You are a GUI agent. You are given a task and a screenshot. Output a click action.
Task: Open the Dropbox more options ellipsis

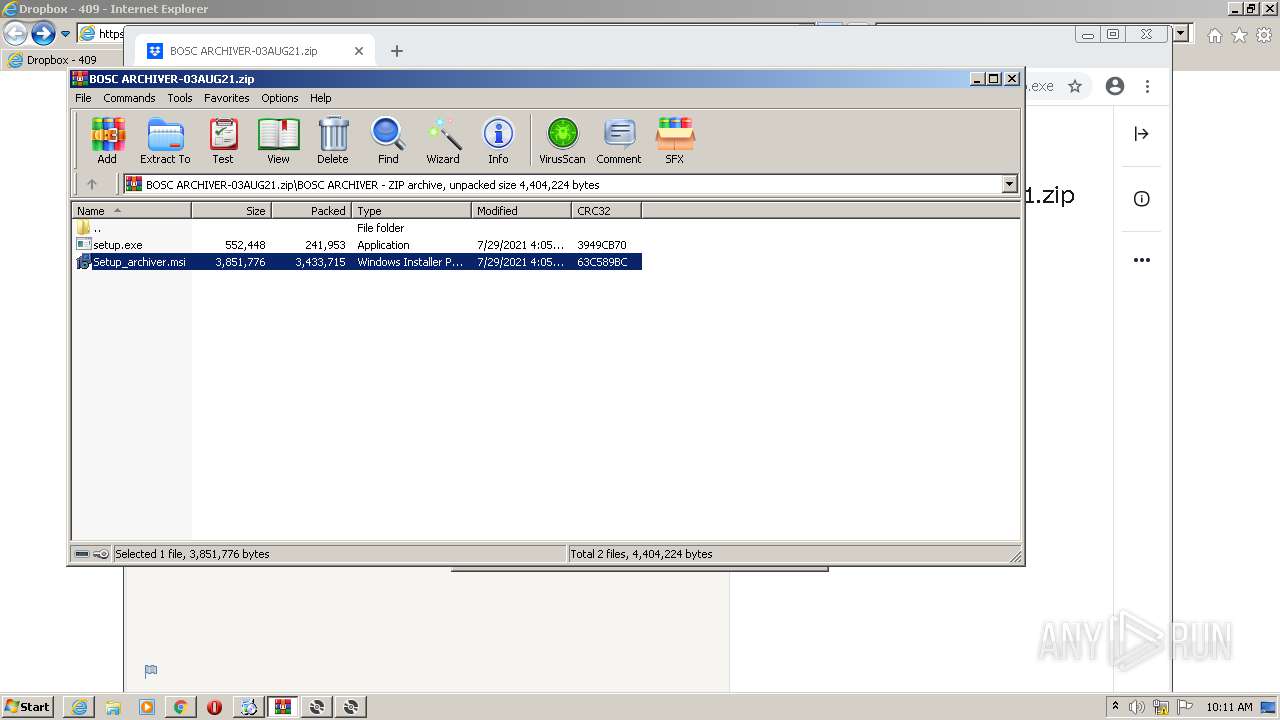[x=1141, y=260]
